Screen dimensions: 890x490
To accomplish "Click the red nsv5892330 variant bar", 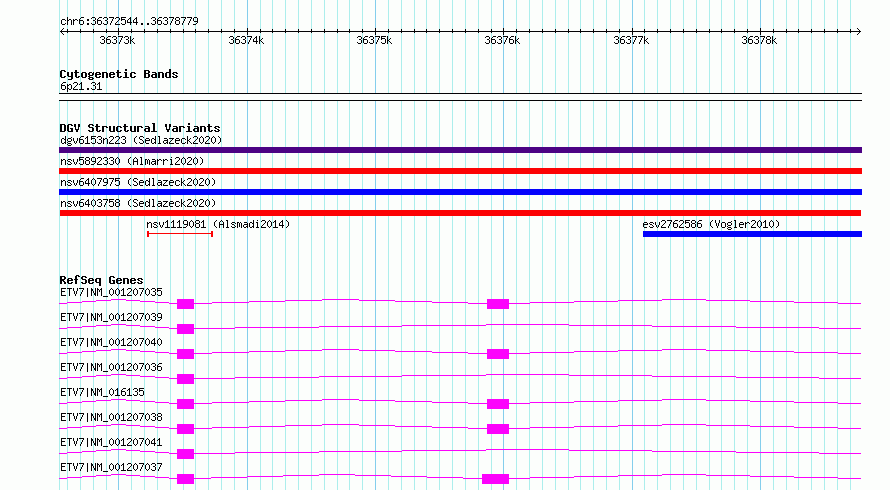I will pos(460,171).
